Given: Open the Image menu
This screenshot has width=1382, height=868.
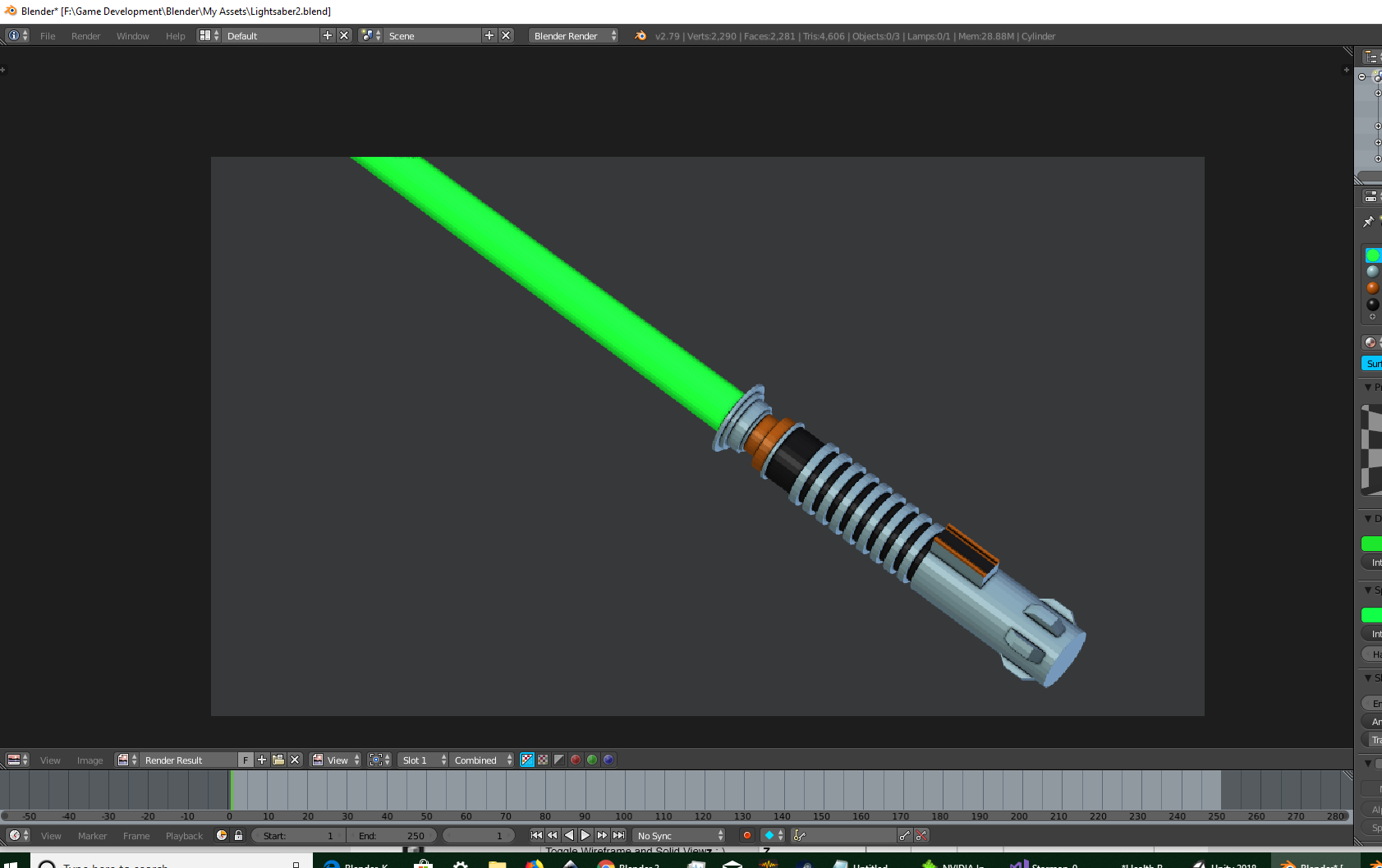Looking at the screenshot, I should coord(90,760).
